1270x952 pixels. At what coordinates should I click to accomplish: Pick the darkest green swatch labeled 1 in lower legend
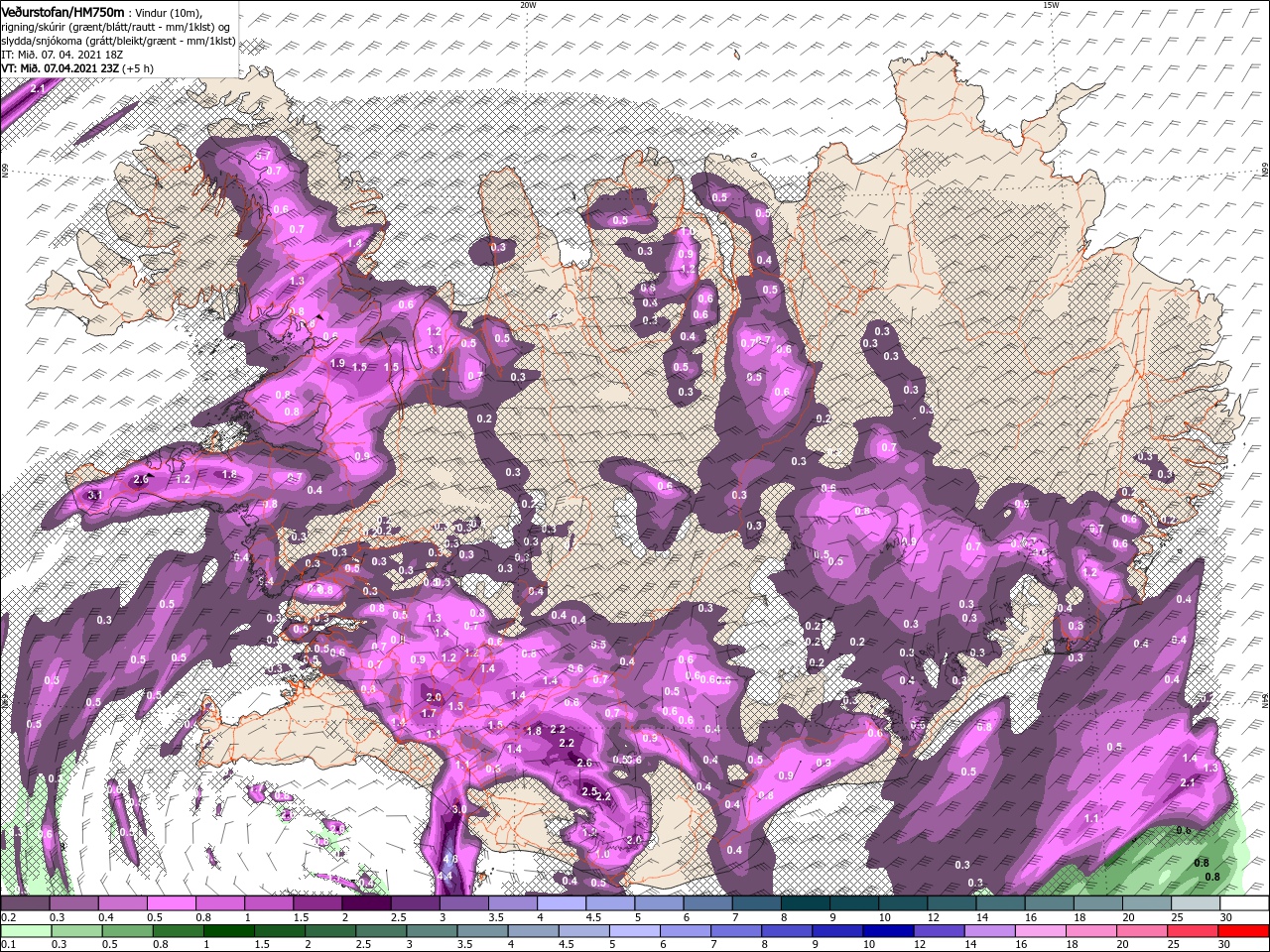click(x=229, y=930)
